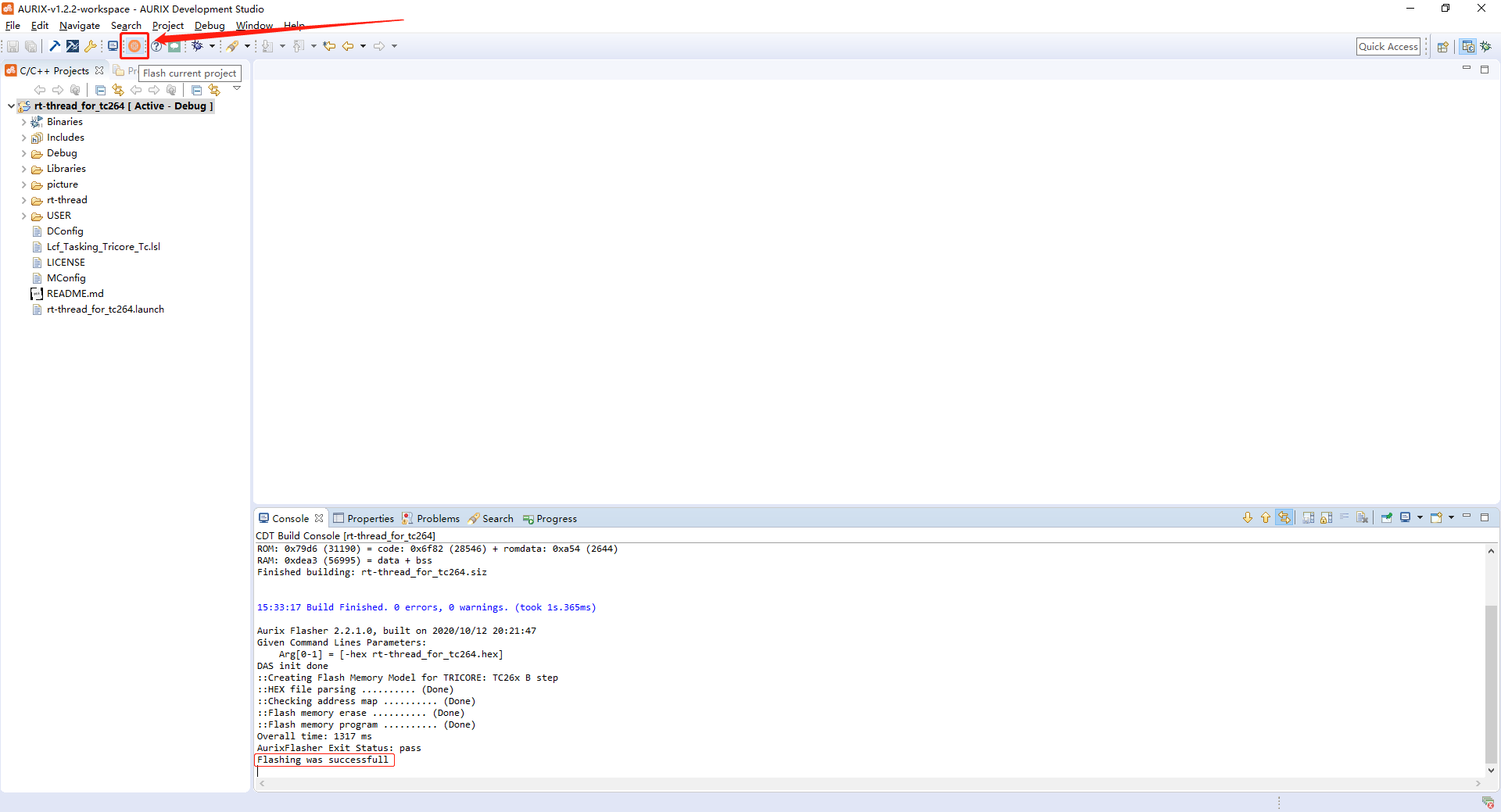Click the monitor terminal icon in toolbar
Viewport: 1501px width, 812px height.
pyautogui.click(x=113, y=46)
